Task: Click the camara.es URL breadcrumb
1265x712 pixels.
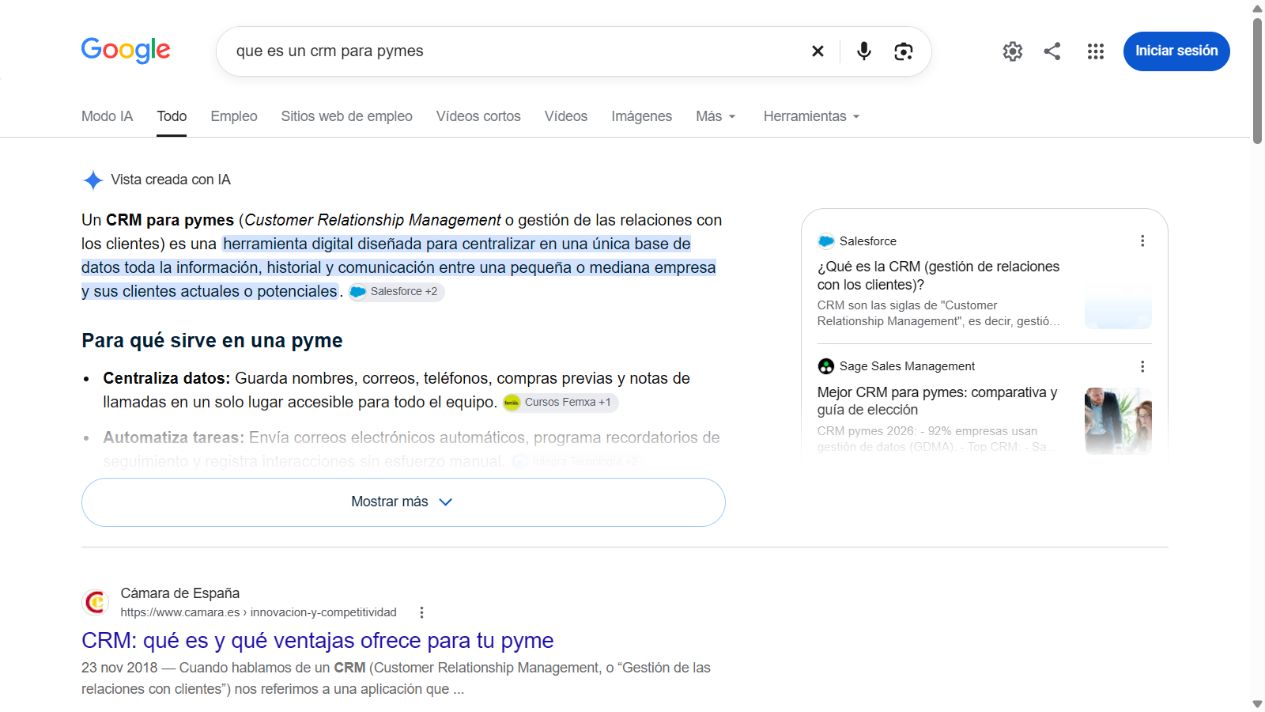Action: [x=258, y=612]
